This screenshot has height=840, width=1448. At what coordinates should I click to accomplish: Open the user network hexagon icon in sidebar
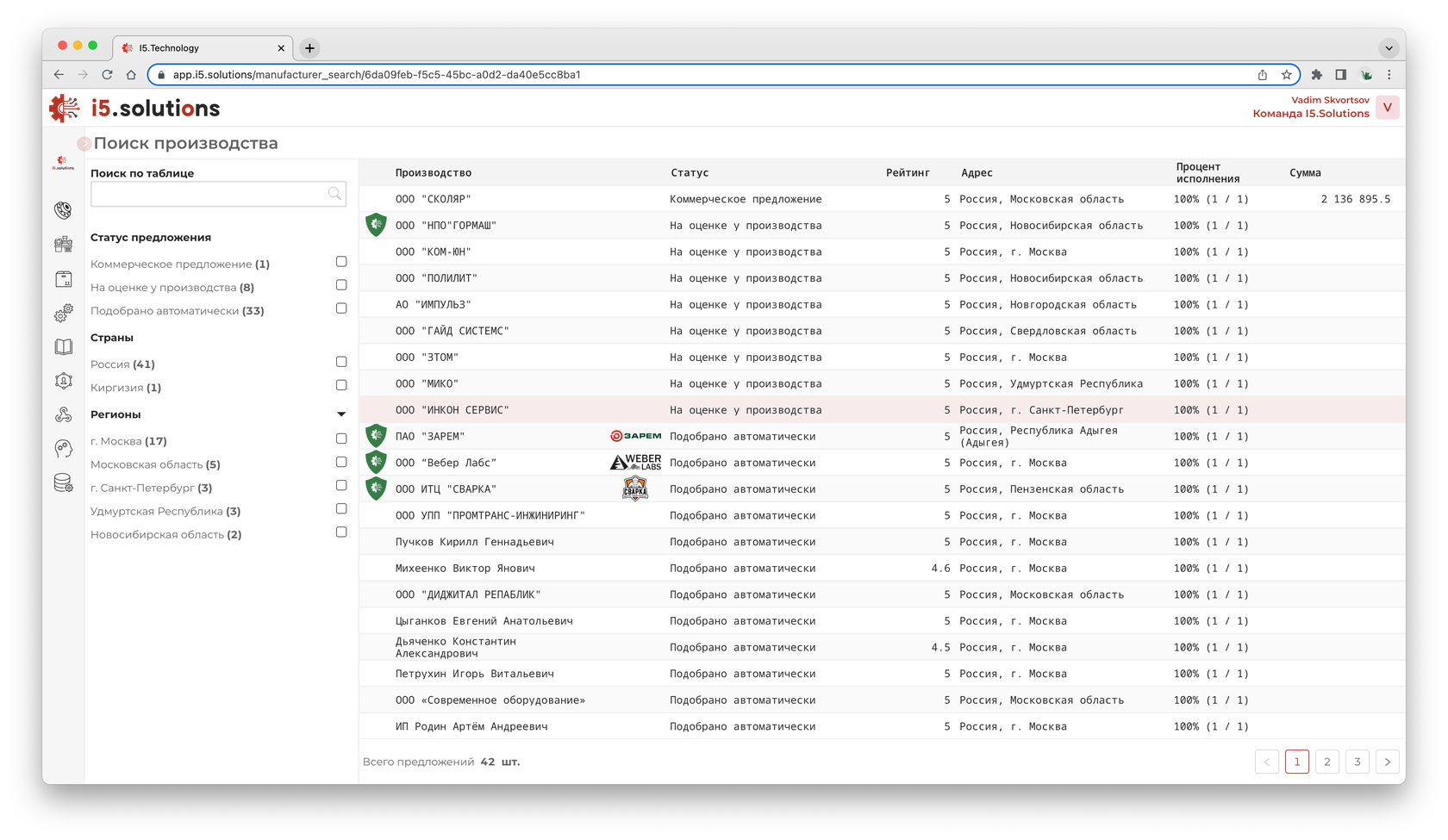tap(63, 381)
